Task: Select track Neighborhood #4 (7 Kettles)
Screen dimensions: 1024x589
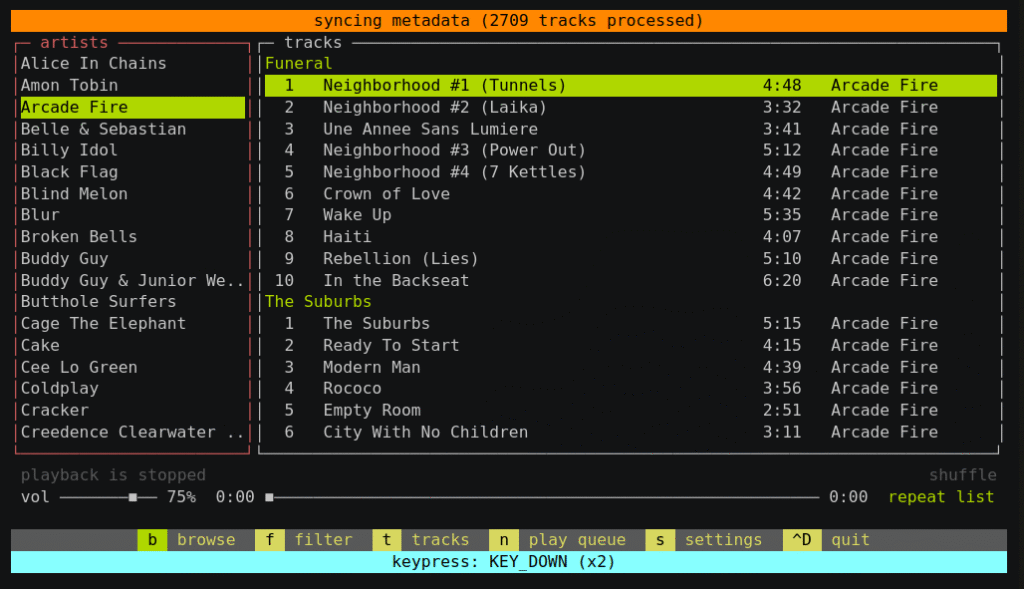Action: (631, 172)
